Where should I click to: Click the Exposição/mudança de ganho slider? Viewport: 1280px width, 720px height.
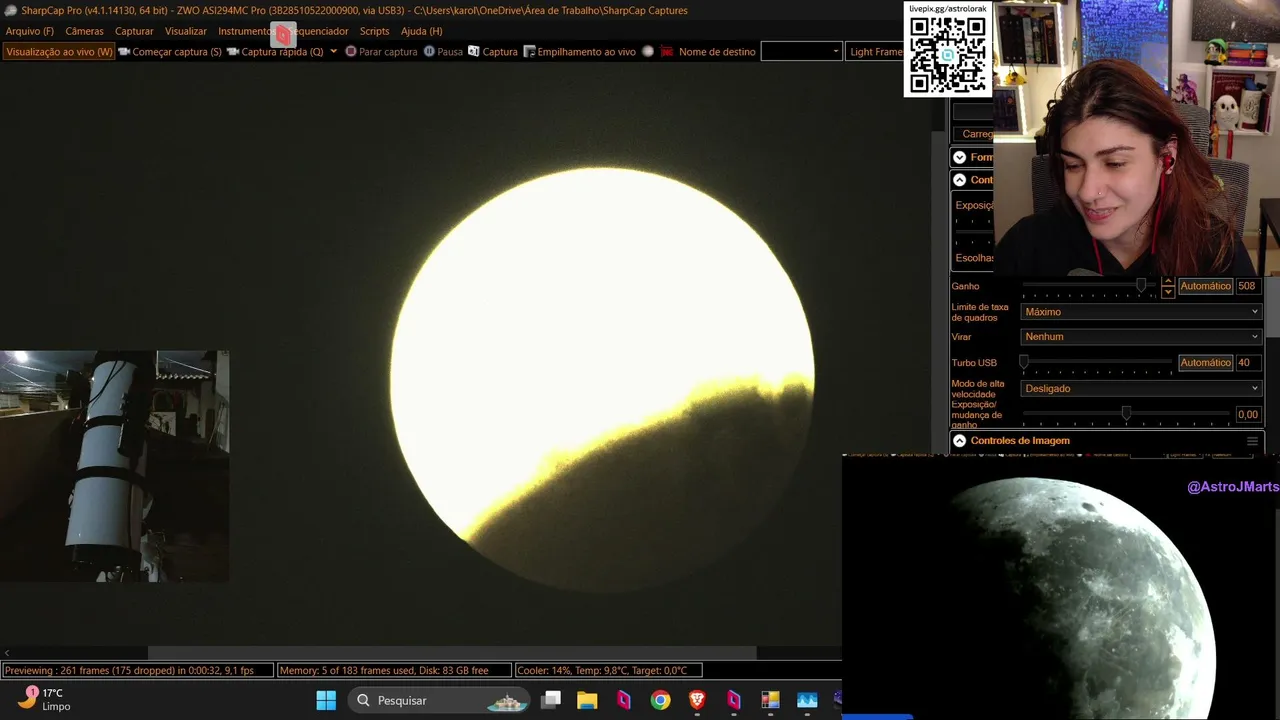[1126, 414]
